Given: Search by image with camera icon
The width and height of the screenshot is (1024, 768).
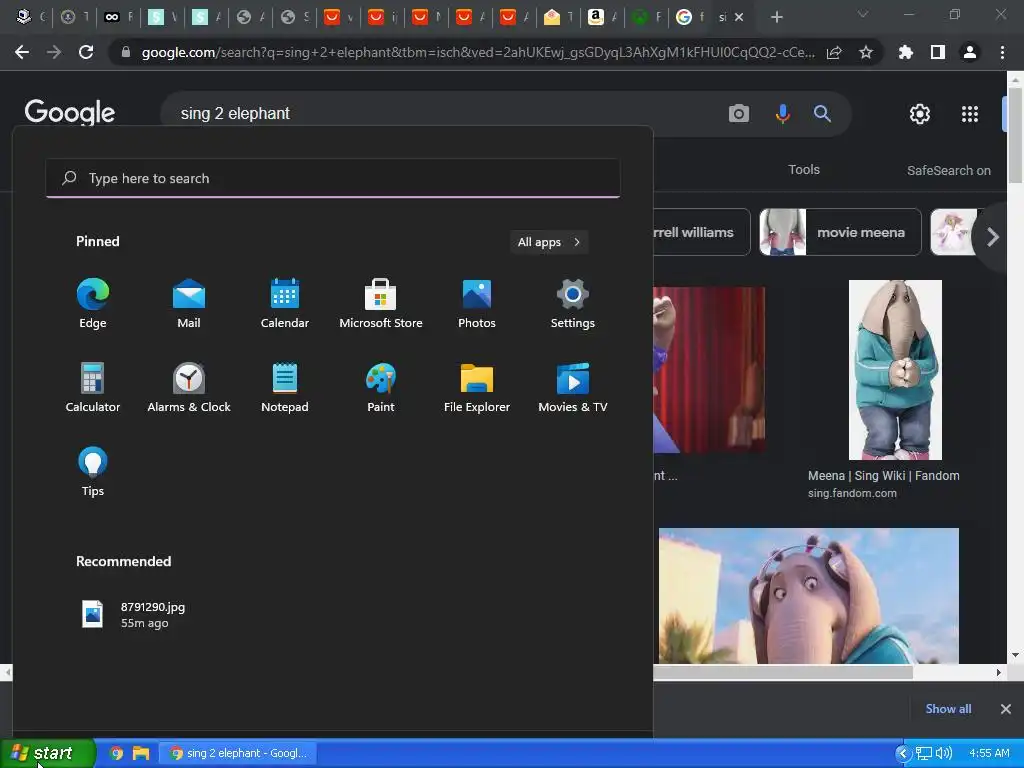Looking at the screenshot, I should tap(739, 114).
